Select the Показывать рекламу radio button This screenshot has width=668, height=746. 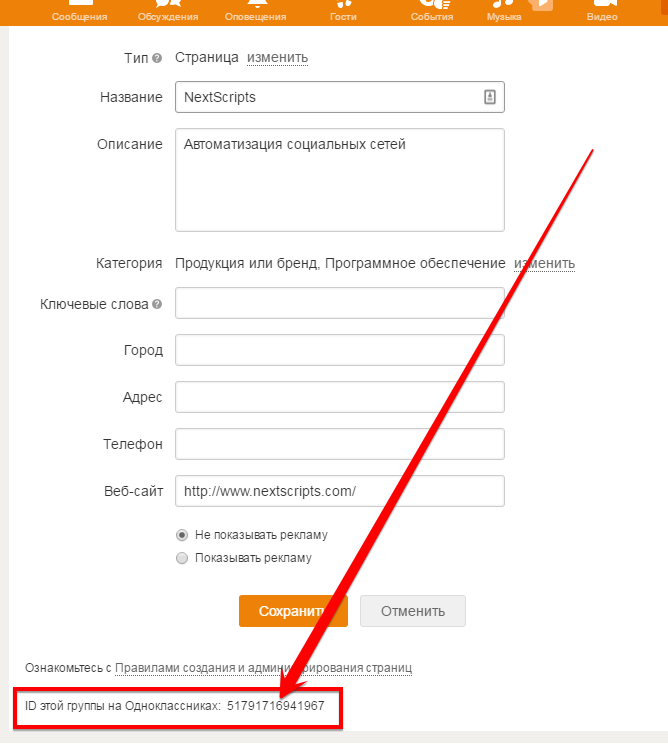pos(182,558)
